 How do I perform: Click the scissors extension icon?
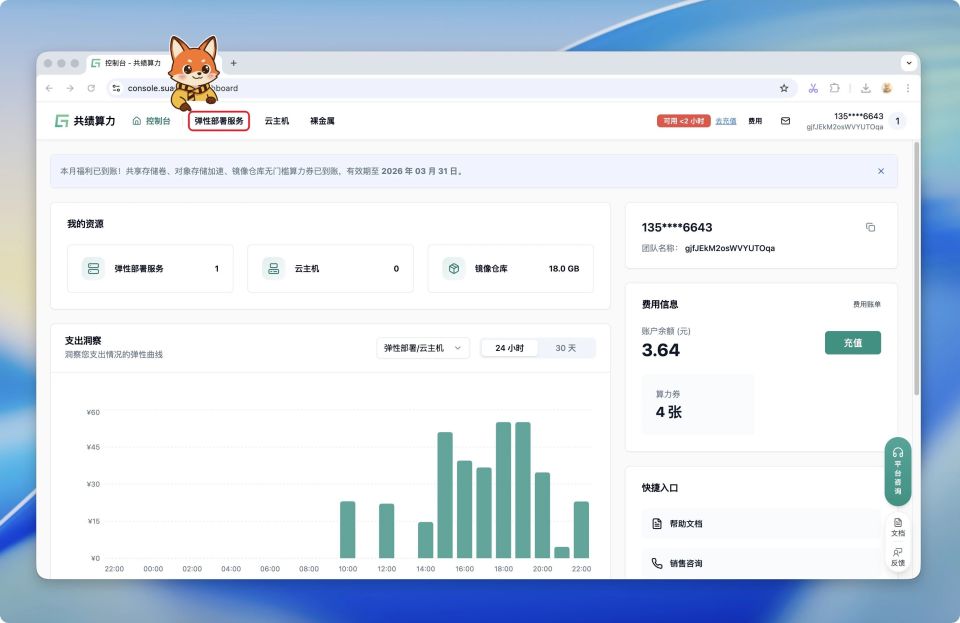(x=813, y=88)
